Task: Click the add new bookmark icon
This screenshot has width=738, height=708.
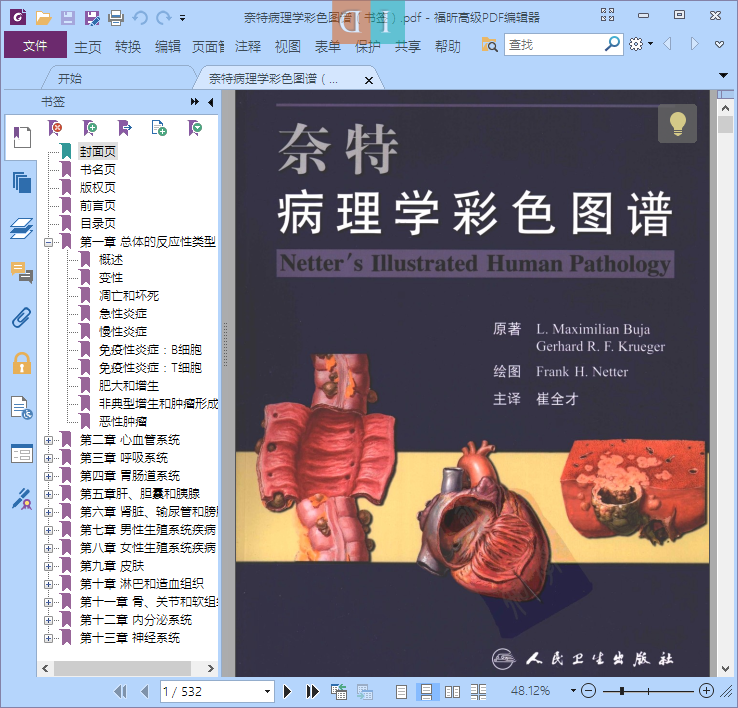Action: 90,128
